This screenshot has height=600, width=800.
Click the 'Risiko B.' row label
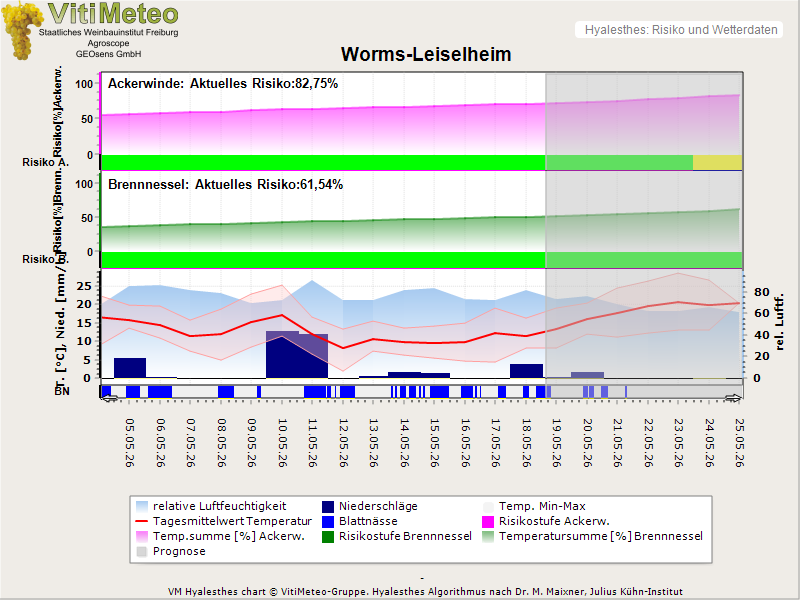(45, 259)
